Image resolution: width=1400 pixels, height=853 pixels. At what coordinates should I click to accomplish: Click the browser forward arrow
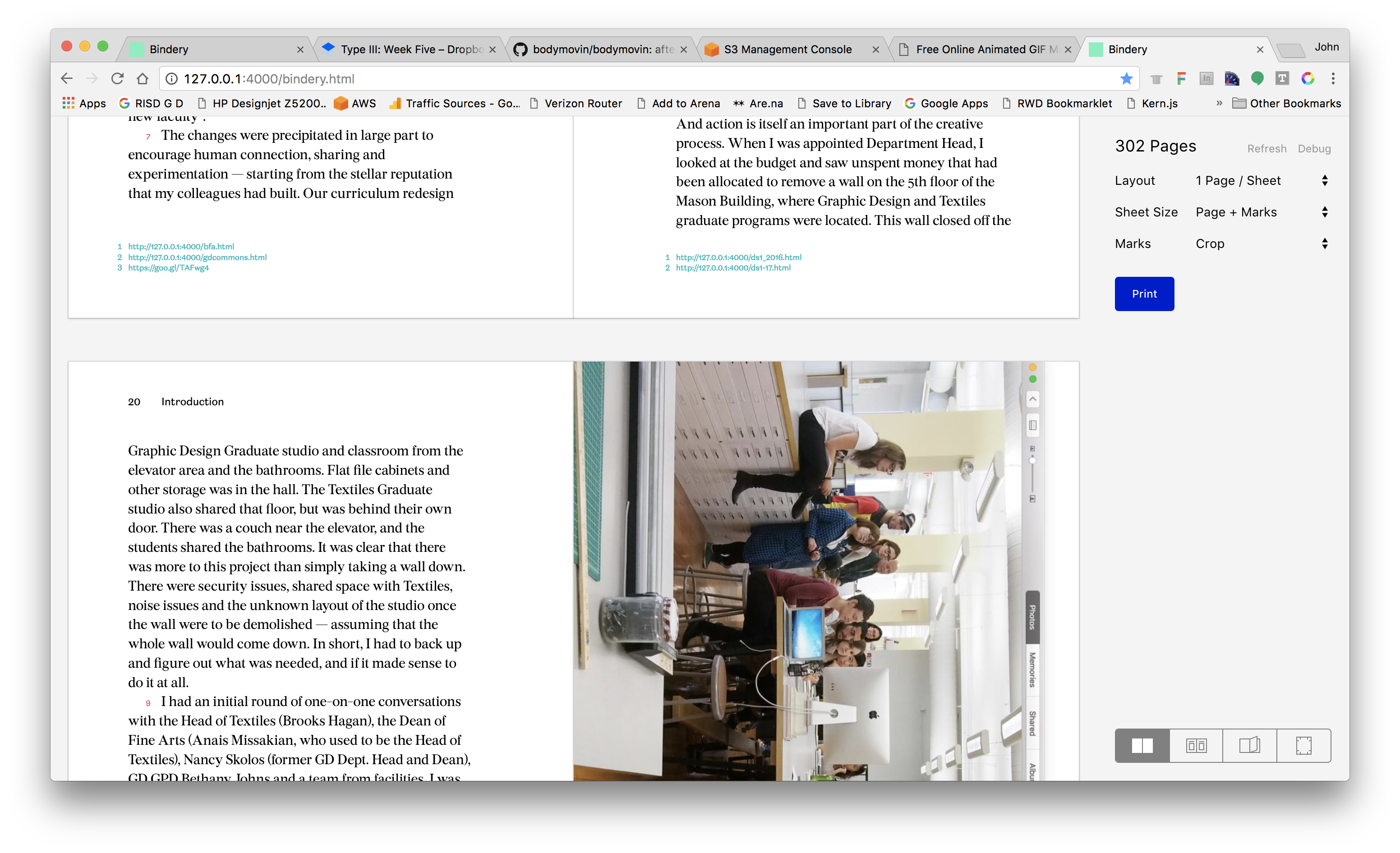point(92,78)
